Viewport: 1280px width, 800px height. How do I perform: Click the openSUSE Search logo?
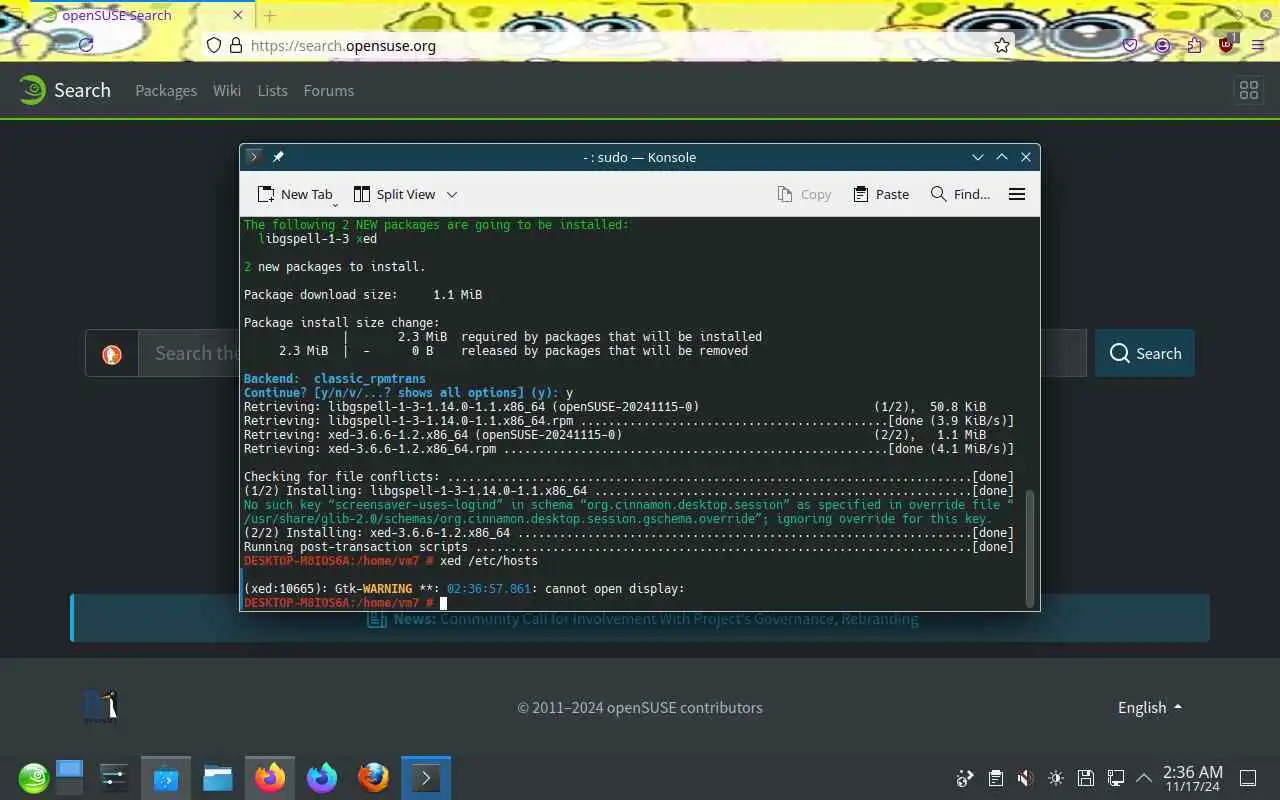click(64, 90)
